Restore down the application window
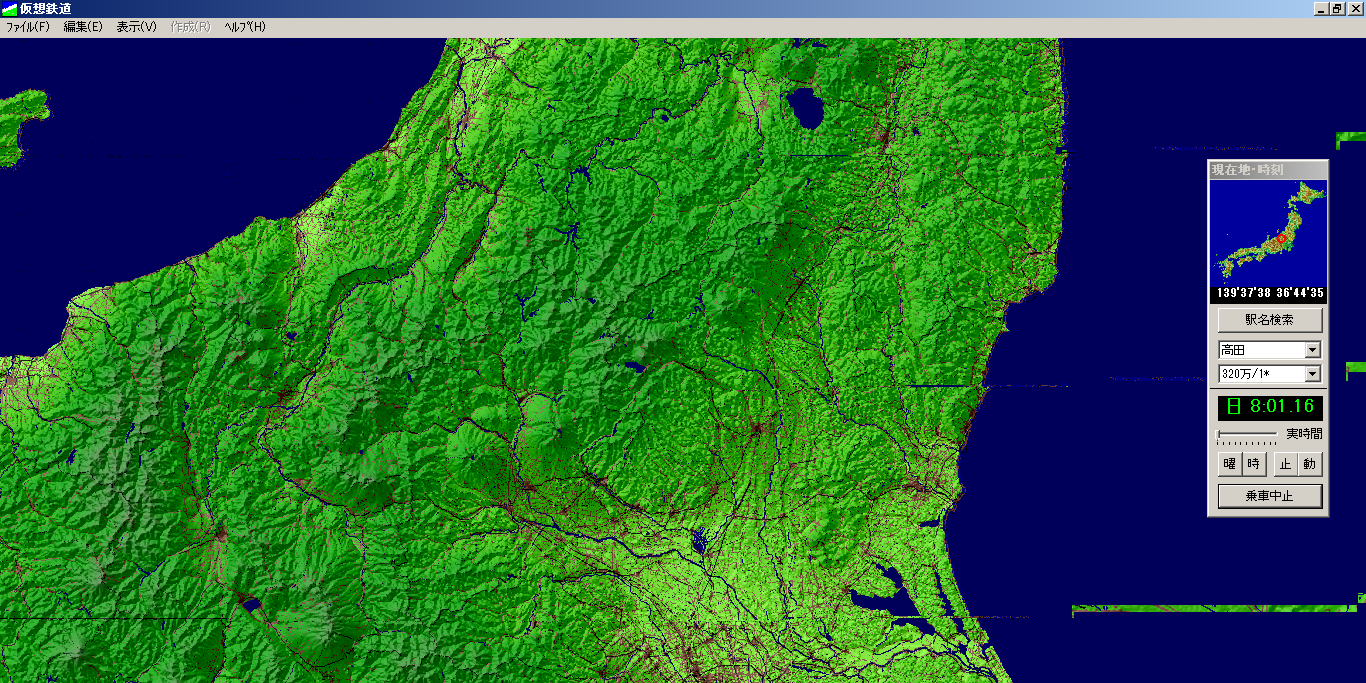1366x683 pixels. pos(1337,8)
